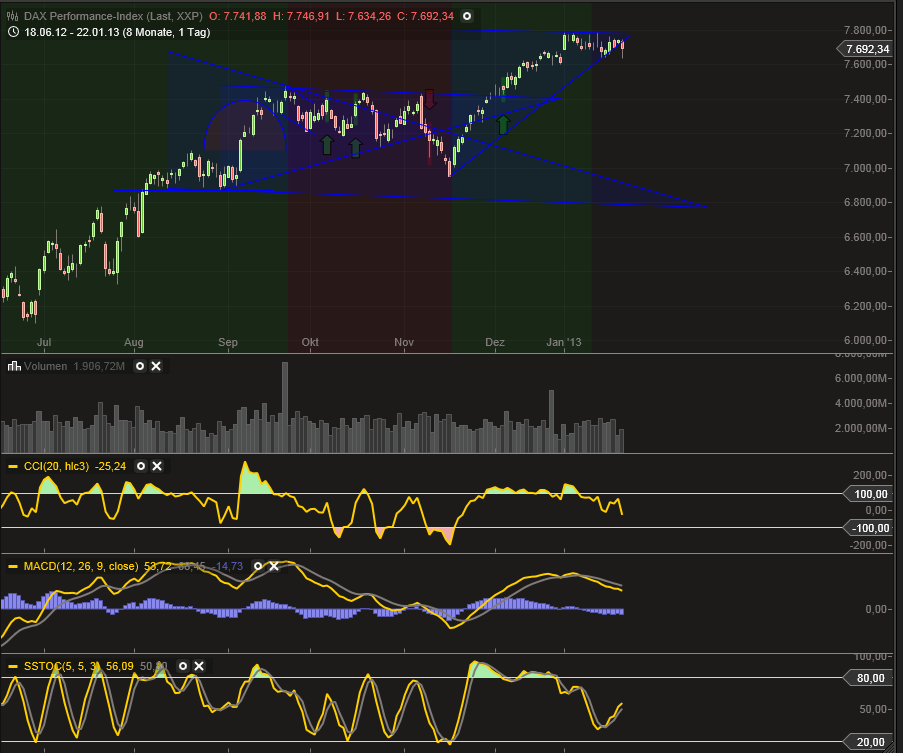Open settings circle for the MACD indicator

[x=258, y=566]
